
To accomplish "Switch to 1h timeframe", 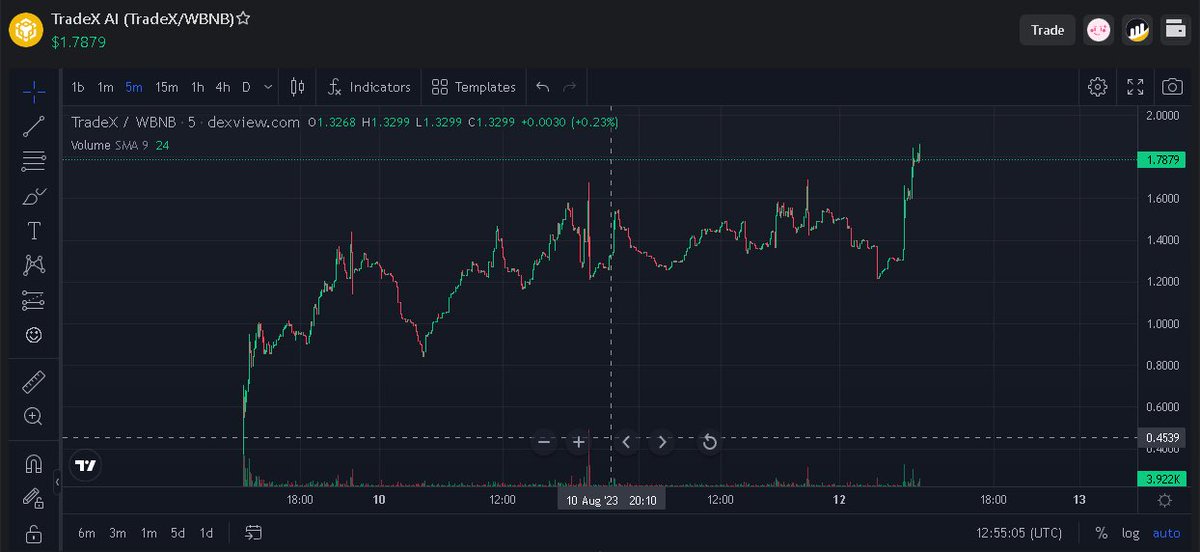I will 198,87.
